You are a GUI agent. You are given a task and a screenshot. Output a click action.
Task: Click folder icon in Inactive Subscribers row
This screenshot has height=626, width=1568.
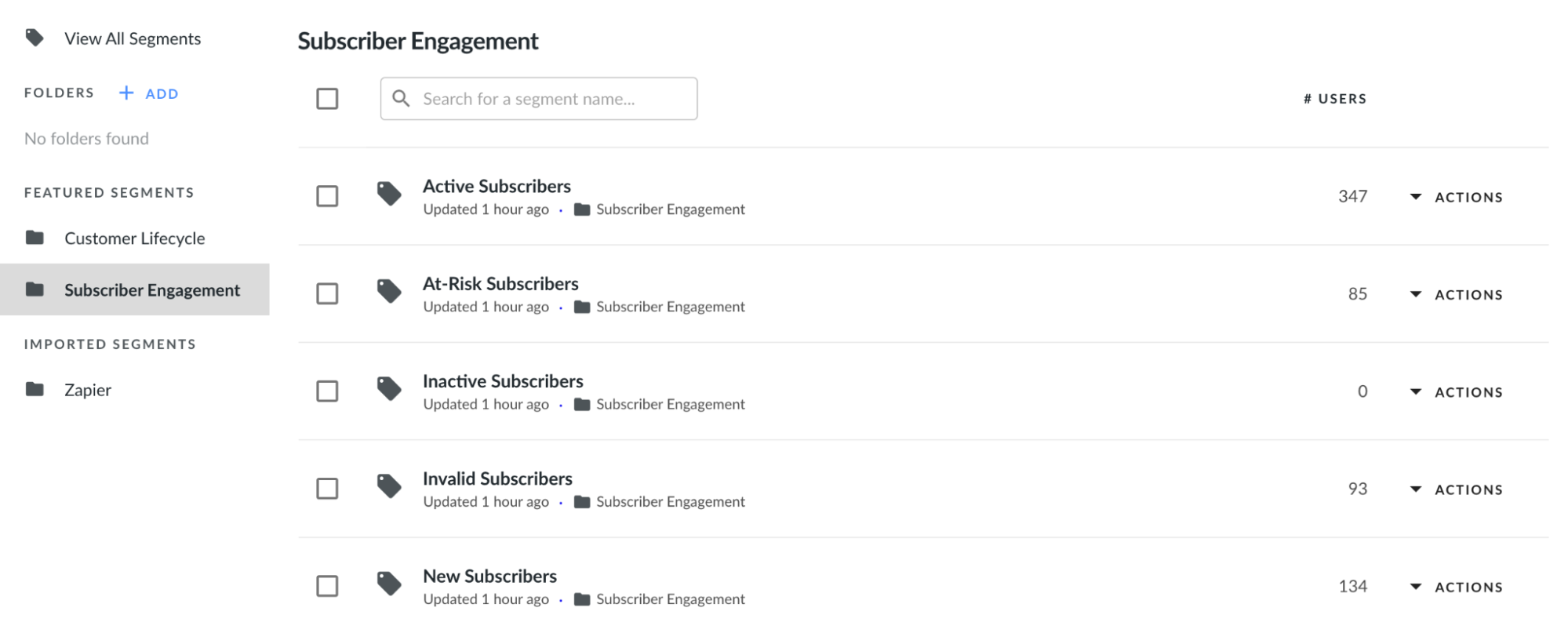click(x=582, y=405)
